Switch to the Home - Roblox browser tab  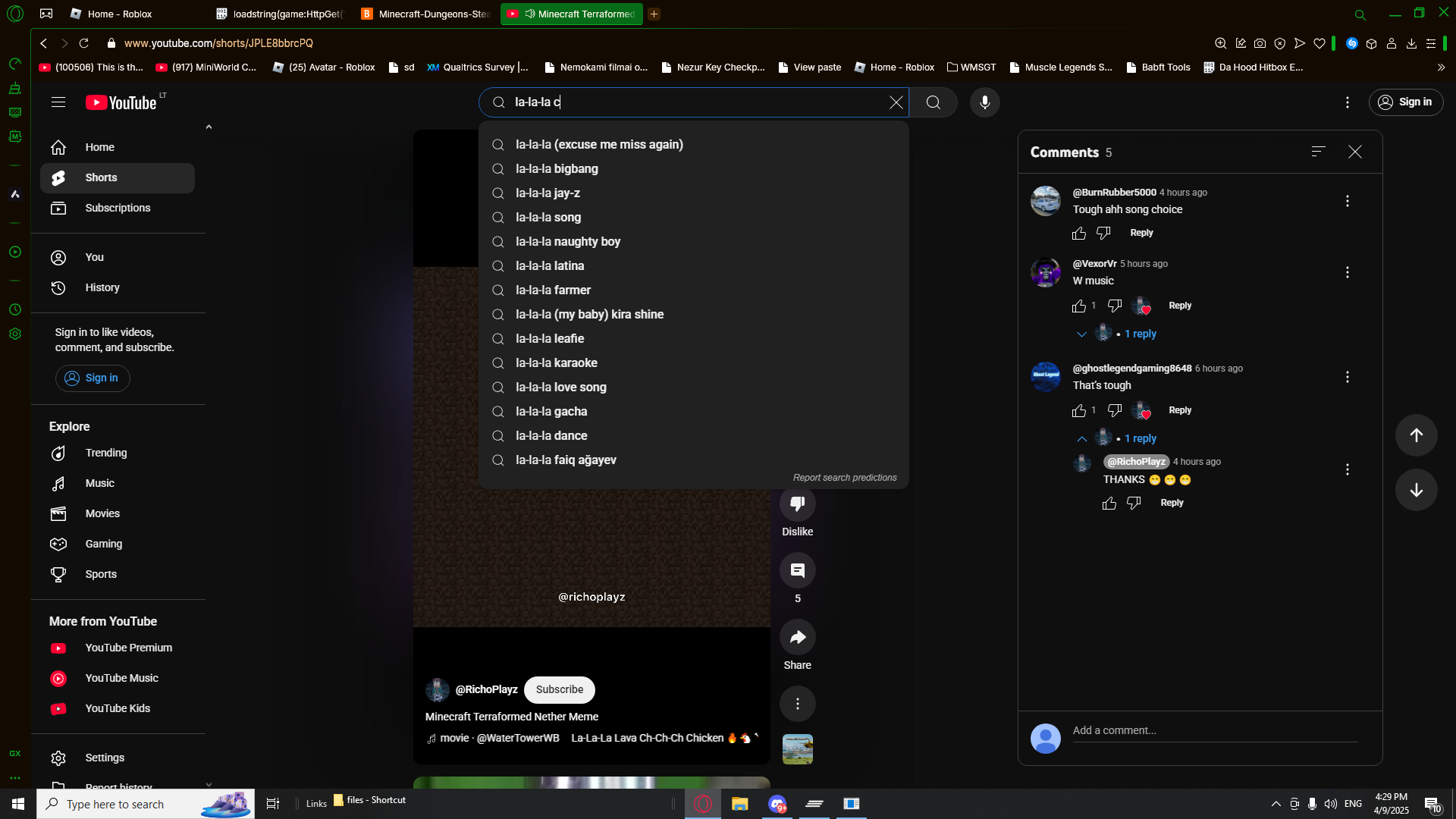pos(129,14)
